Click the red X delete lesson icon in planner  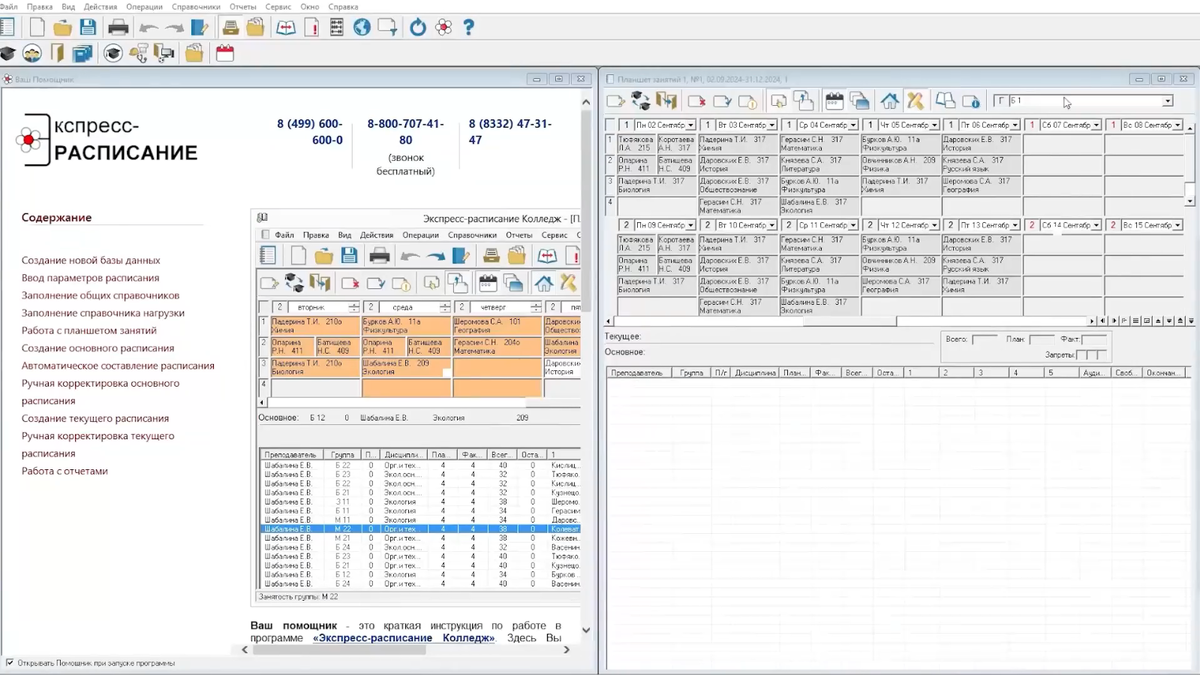pyautogui.click(x=697, y=101)
